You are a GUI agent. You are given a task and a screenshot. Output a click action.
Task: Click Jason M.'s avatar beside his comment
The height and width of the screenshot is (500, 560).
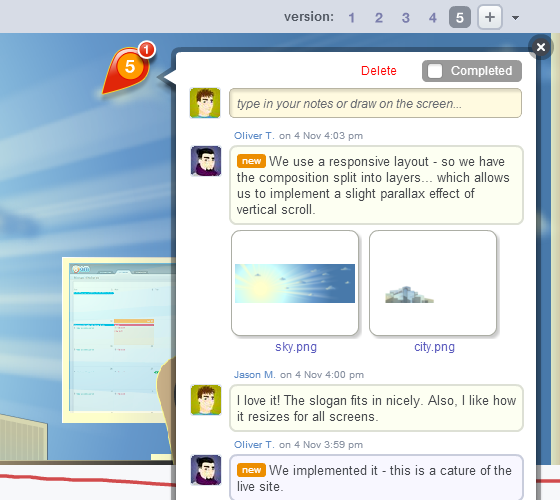206,400
